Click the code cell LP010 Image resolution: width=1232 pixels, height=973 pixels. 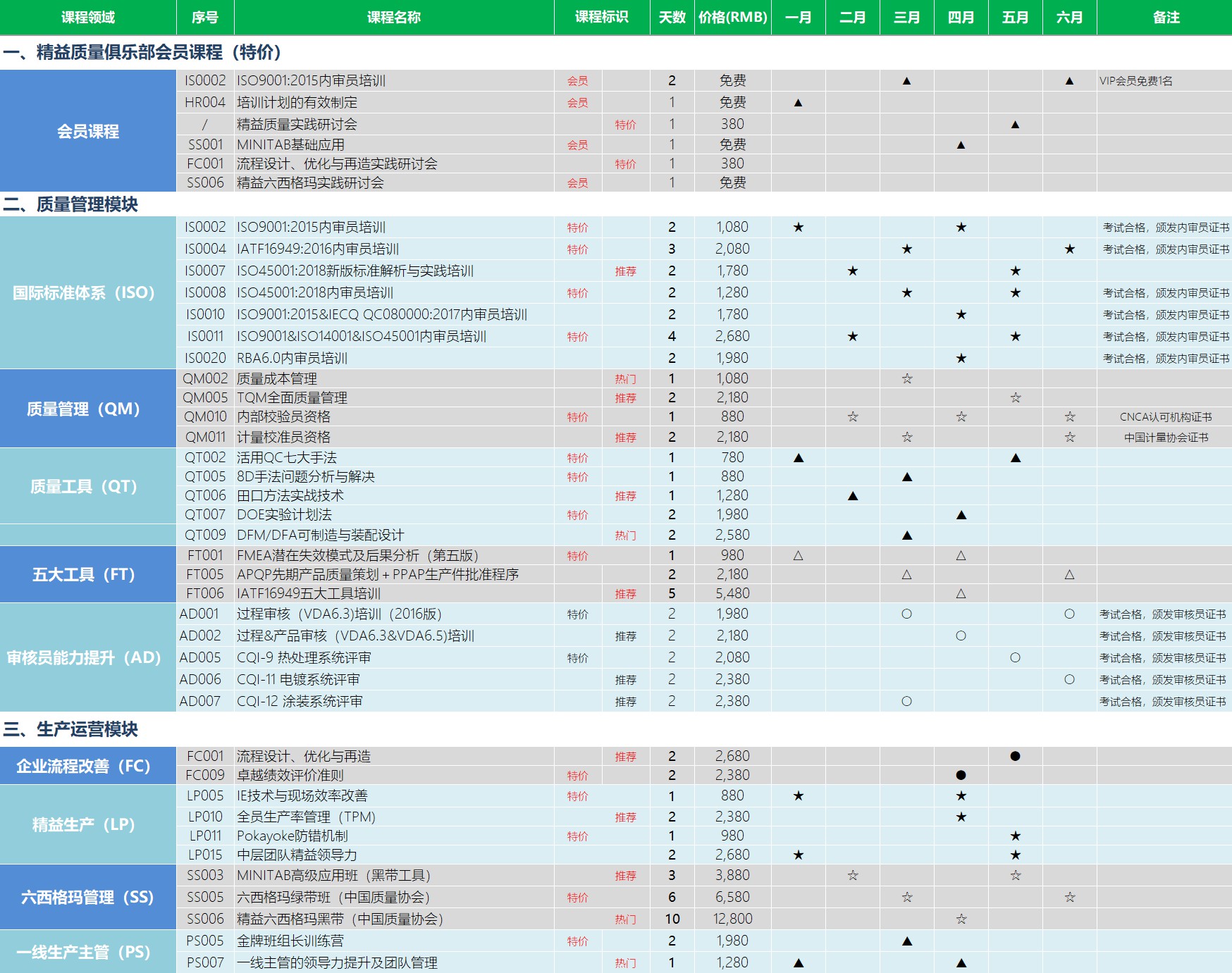point(205,817)
